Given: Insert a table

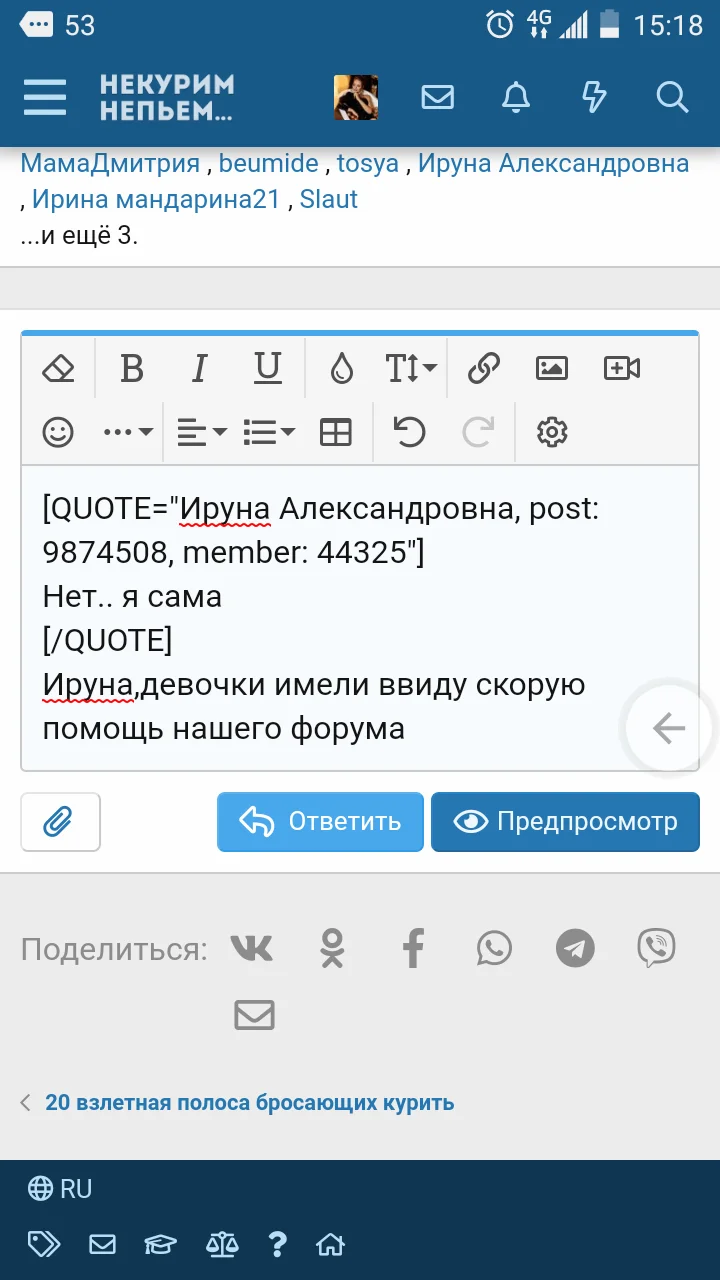Looking at the screenshot, I should click(x=336, y=432).
